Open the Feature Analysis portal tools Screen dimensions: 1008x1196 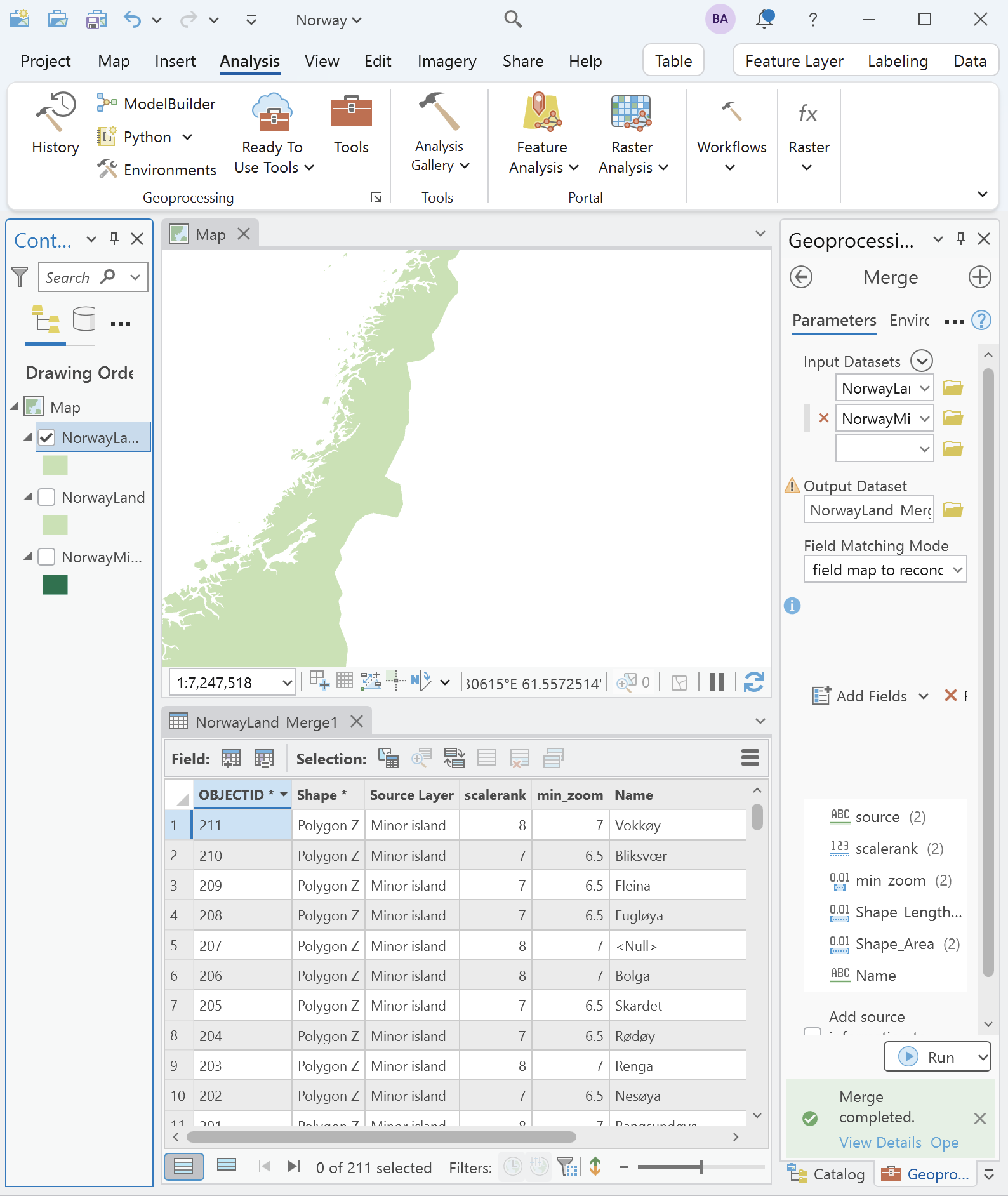coord(543,133)
